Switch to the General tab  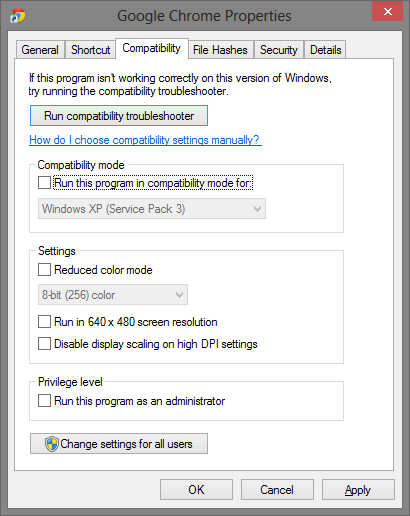coord(40,50)
